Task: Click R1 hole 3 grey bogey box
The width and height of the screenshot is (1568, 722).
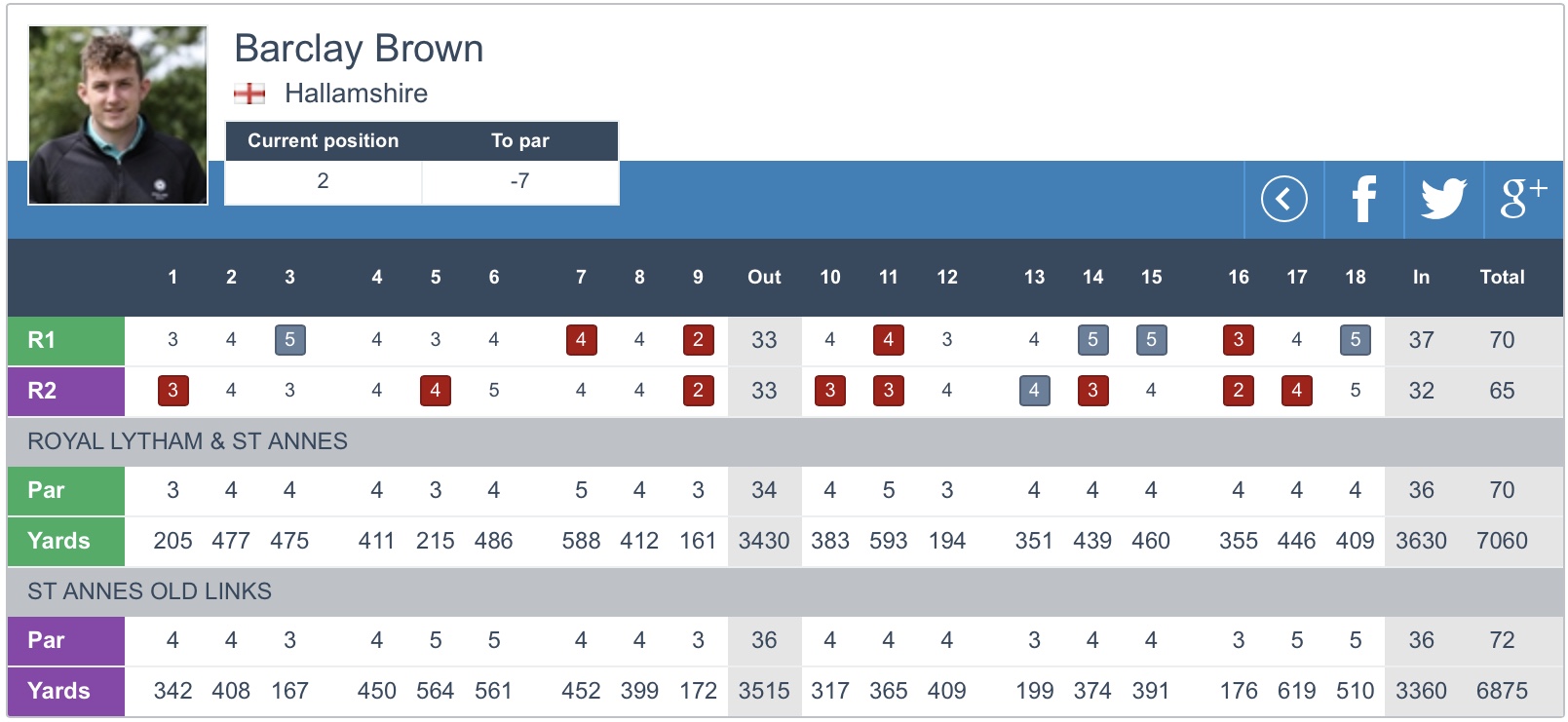Action: coord(289,340)
